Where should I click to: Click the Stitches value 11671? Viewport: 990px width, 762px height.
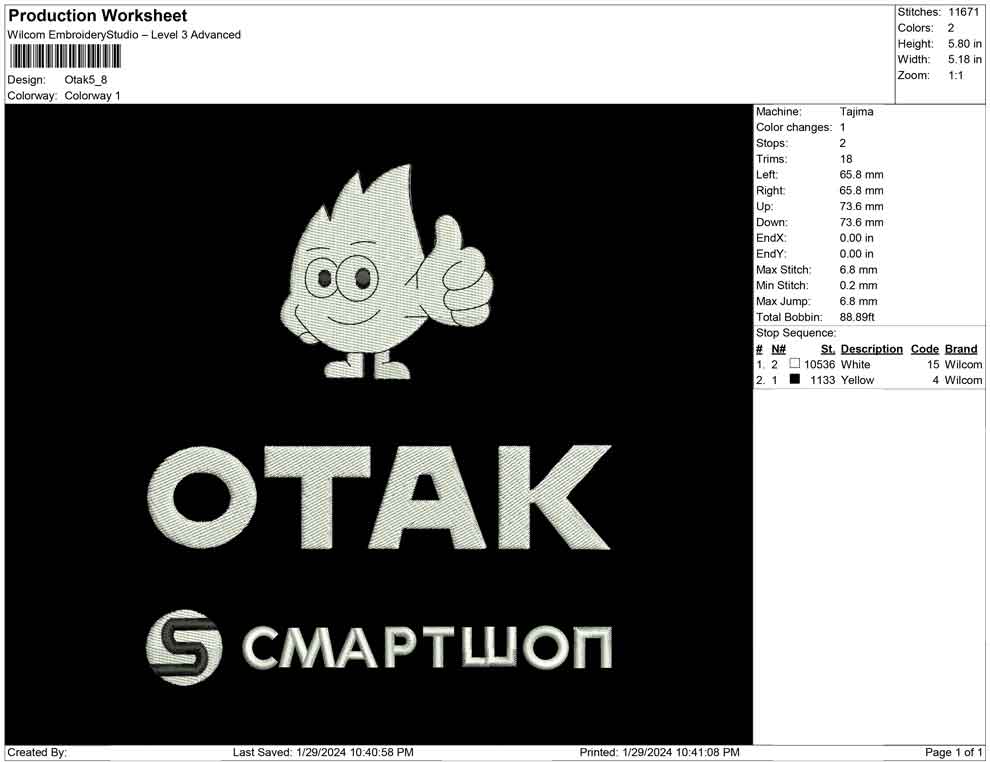click(x=964, y=12)
